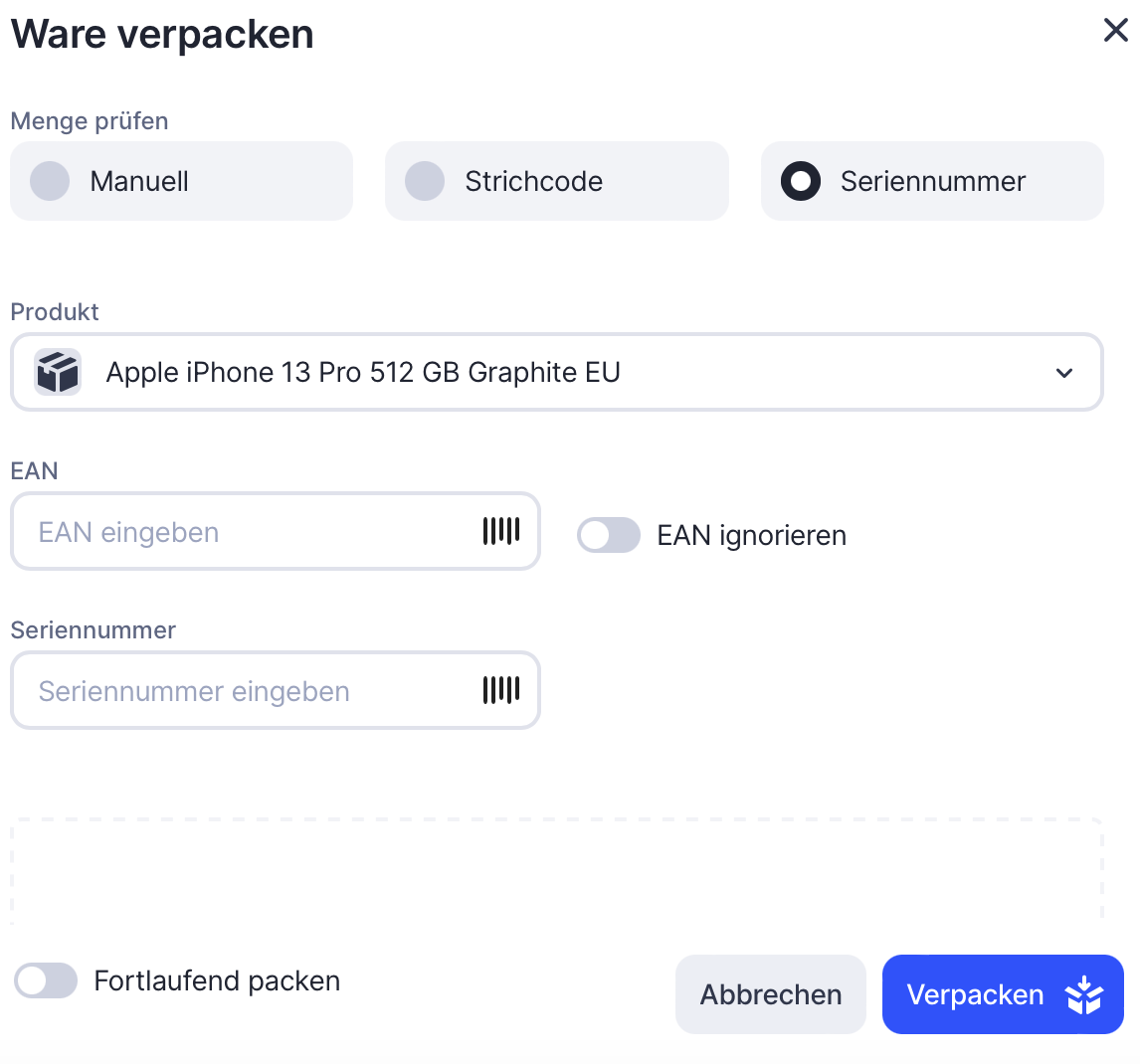
Task: Choose the Seriennummer radio option
Action: tap(801, 181)
